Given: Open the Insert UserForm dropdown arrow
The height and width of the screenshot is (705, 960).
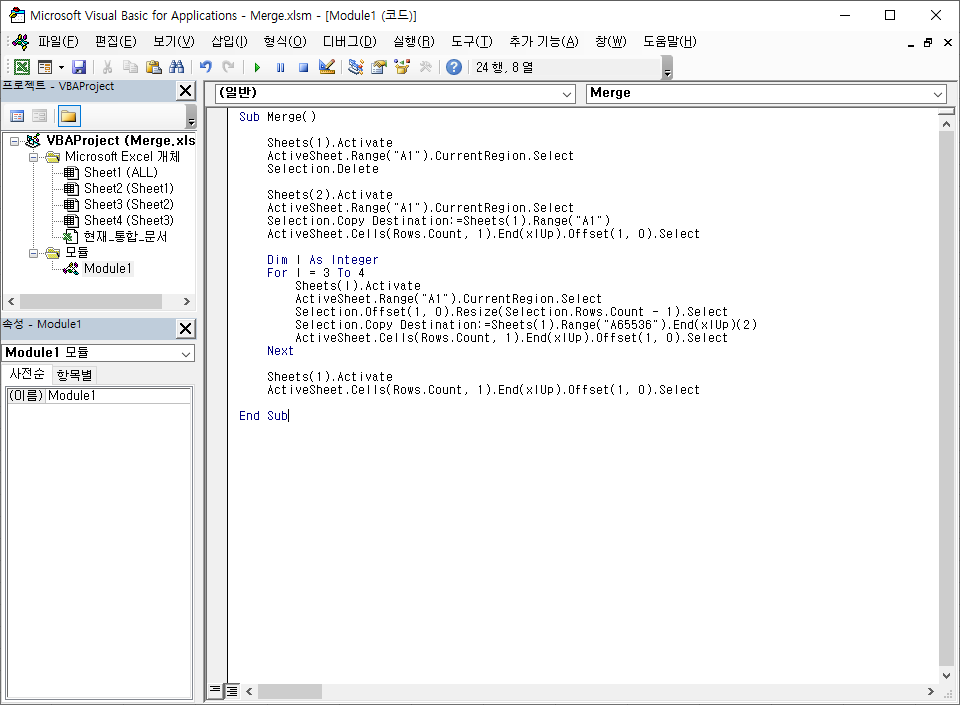Looking at the screenshot, I should 61,67.
